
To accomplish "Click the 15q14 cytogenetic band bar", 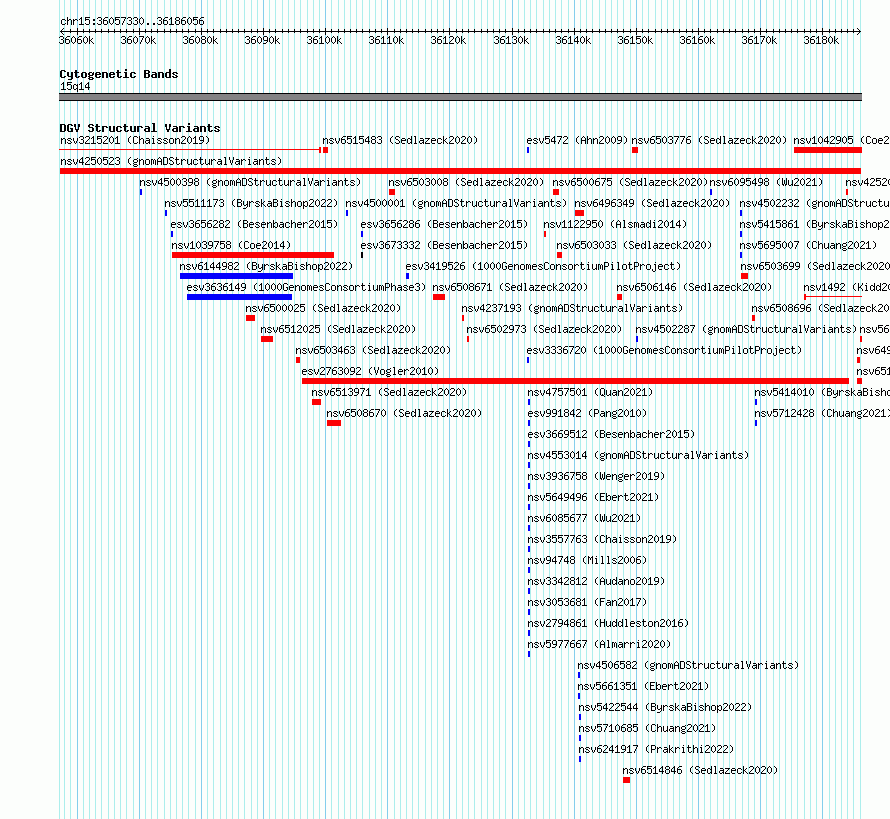I will [x=460, y=97].
